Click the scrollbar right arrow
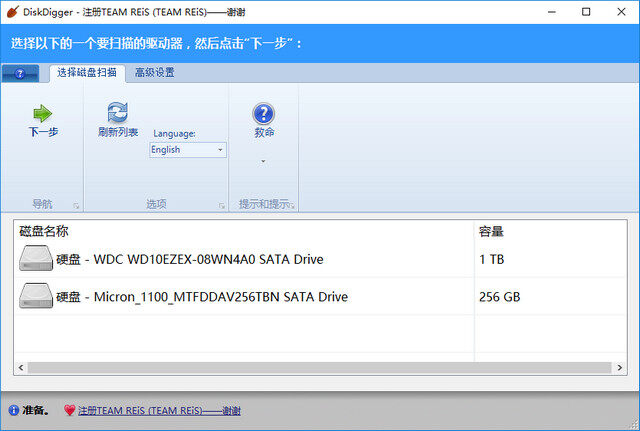Viewport: 640px width, 431px height. tap(620, 367)
